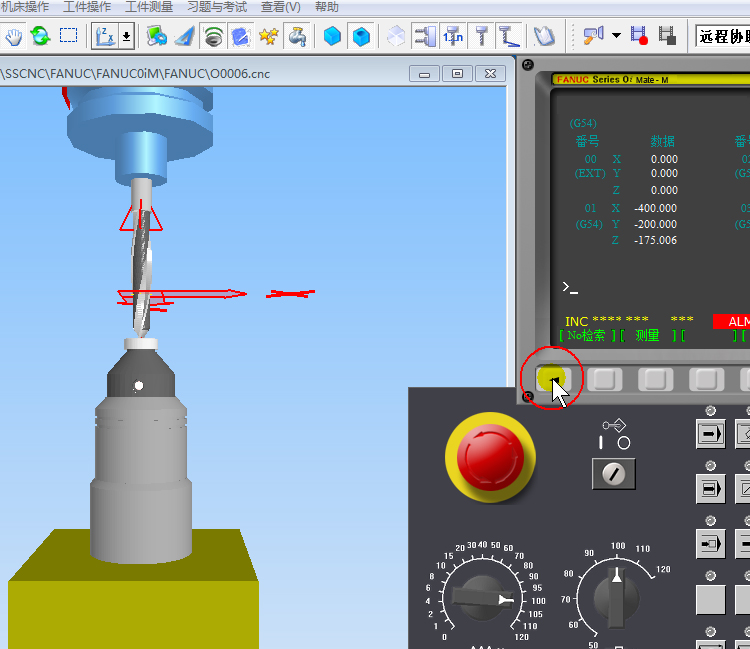This screenshot has width=750, height=649.
Task: Click the 测量 softkey label
Action: tap(648, 335)
